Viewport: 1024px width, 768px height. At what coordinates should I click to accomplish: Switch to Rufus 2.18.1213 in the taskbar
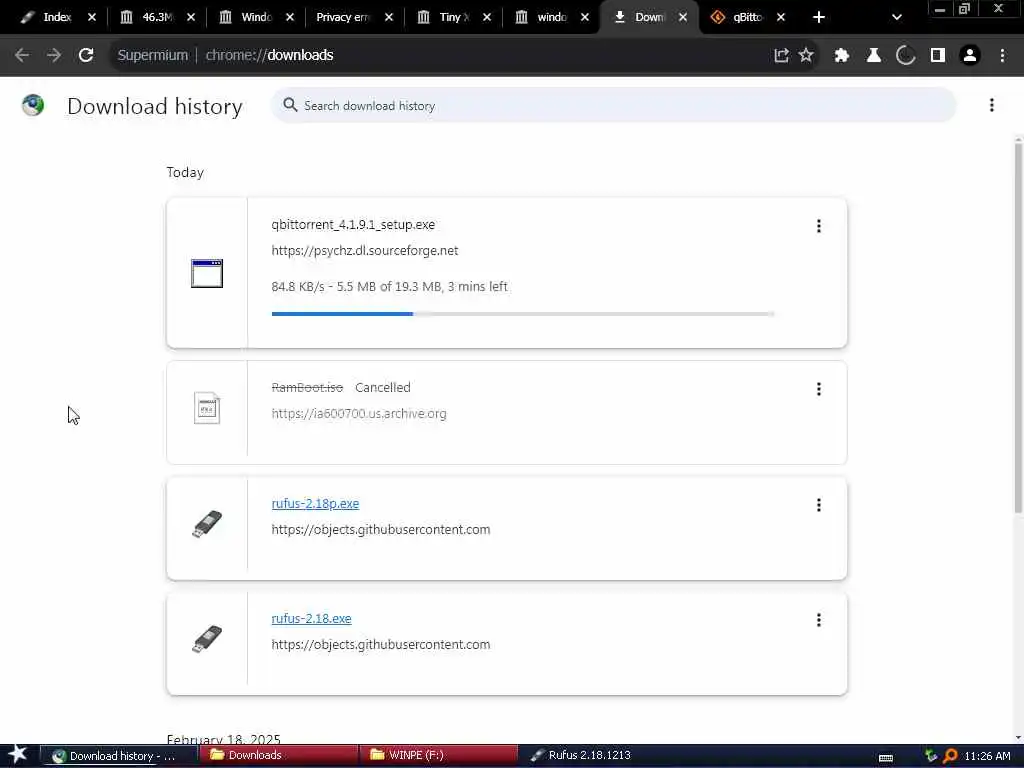590,756
